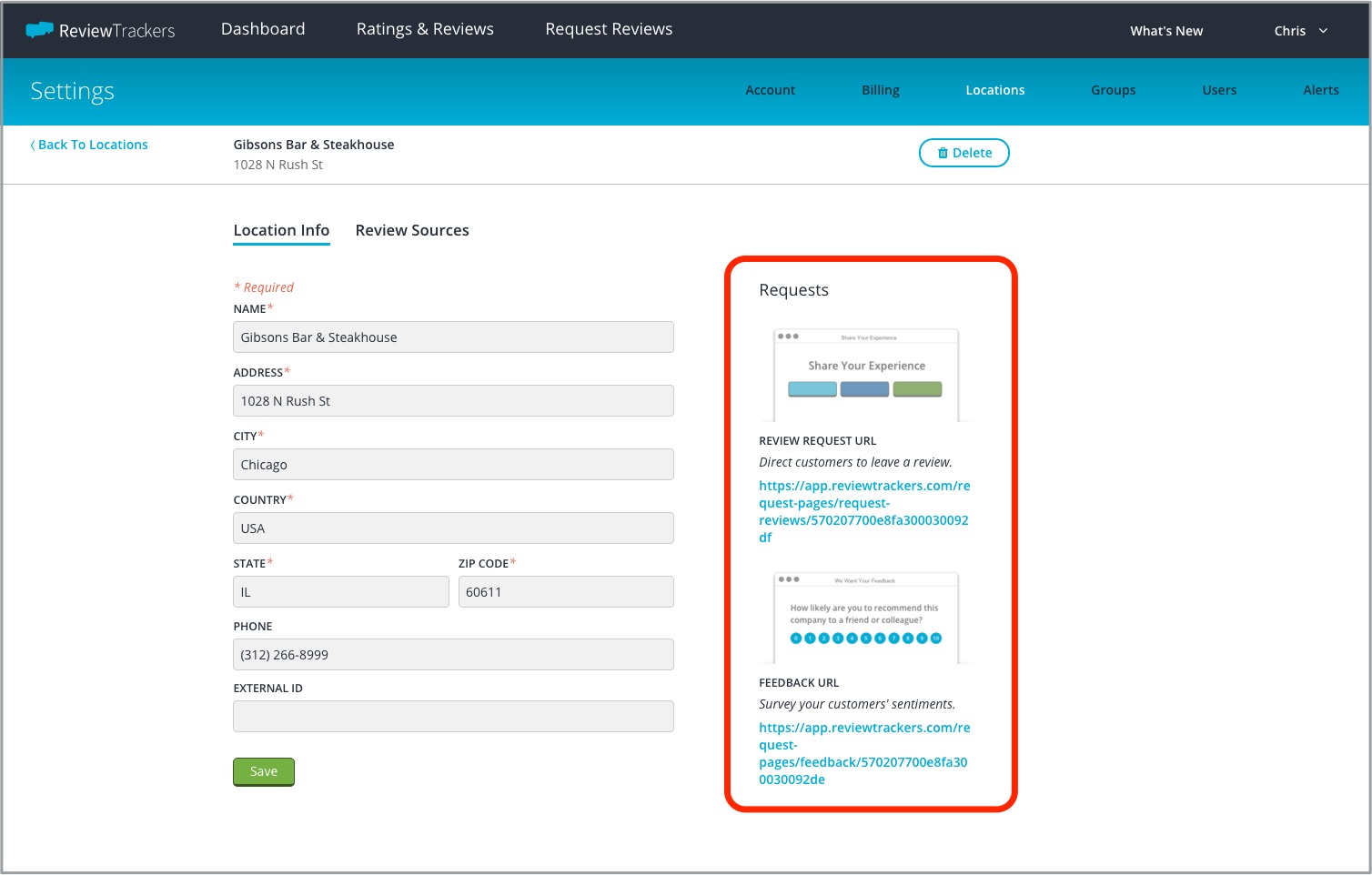Click the "Direct customers to leave a review." text
This screenshot has height=875, width=1372.
pos(855,462)
